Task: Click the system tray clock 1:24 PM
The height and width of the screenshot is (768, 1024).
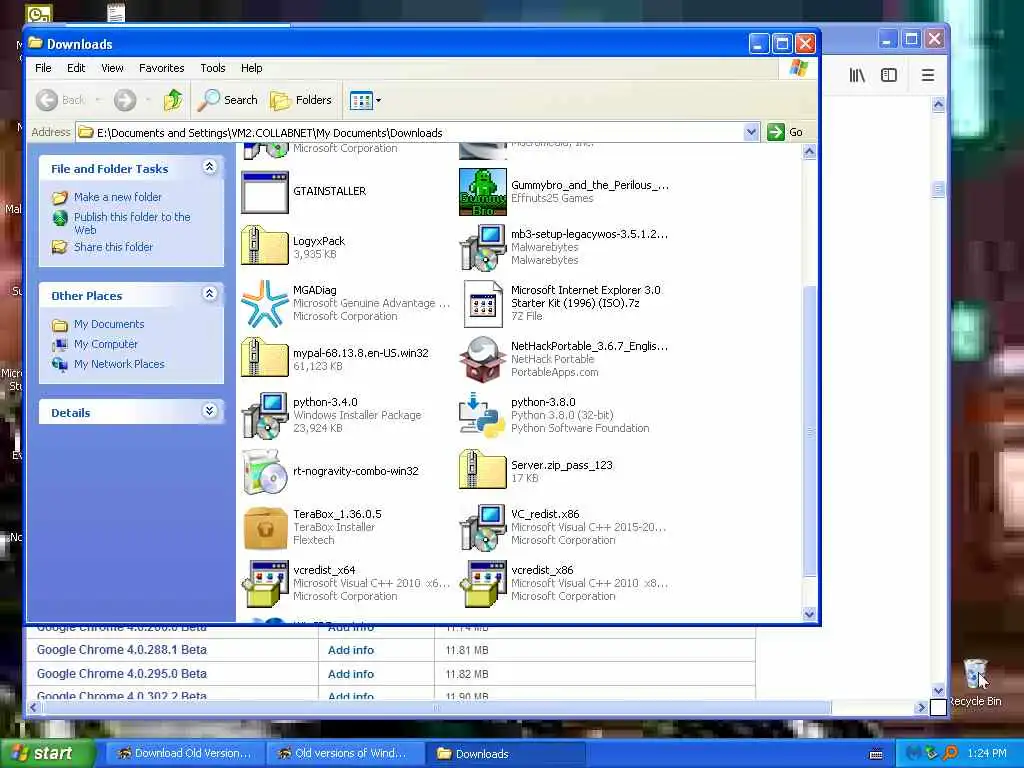Action: tap(987, 753)
